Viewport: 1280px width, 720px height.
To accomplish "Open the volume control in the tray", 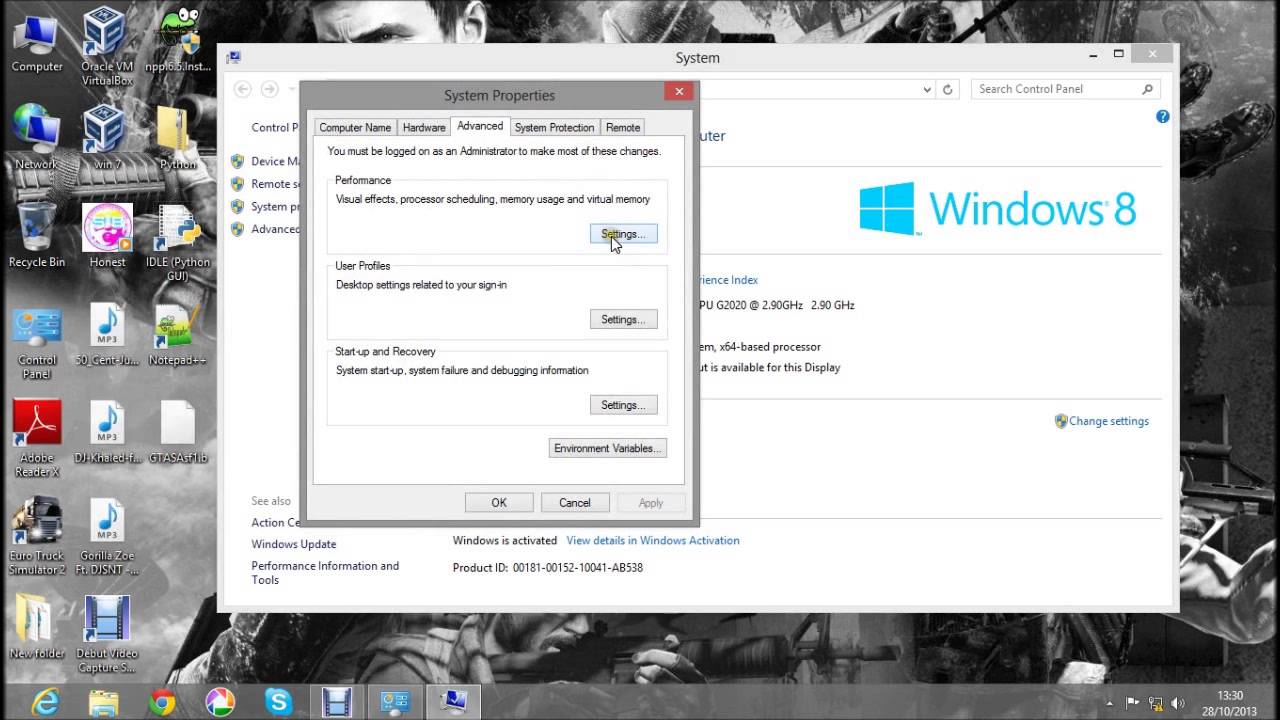I will [x=1177, y=703].
